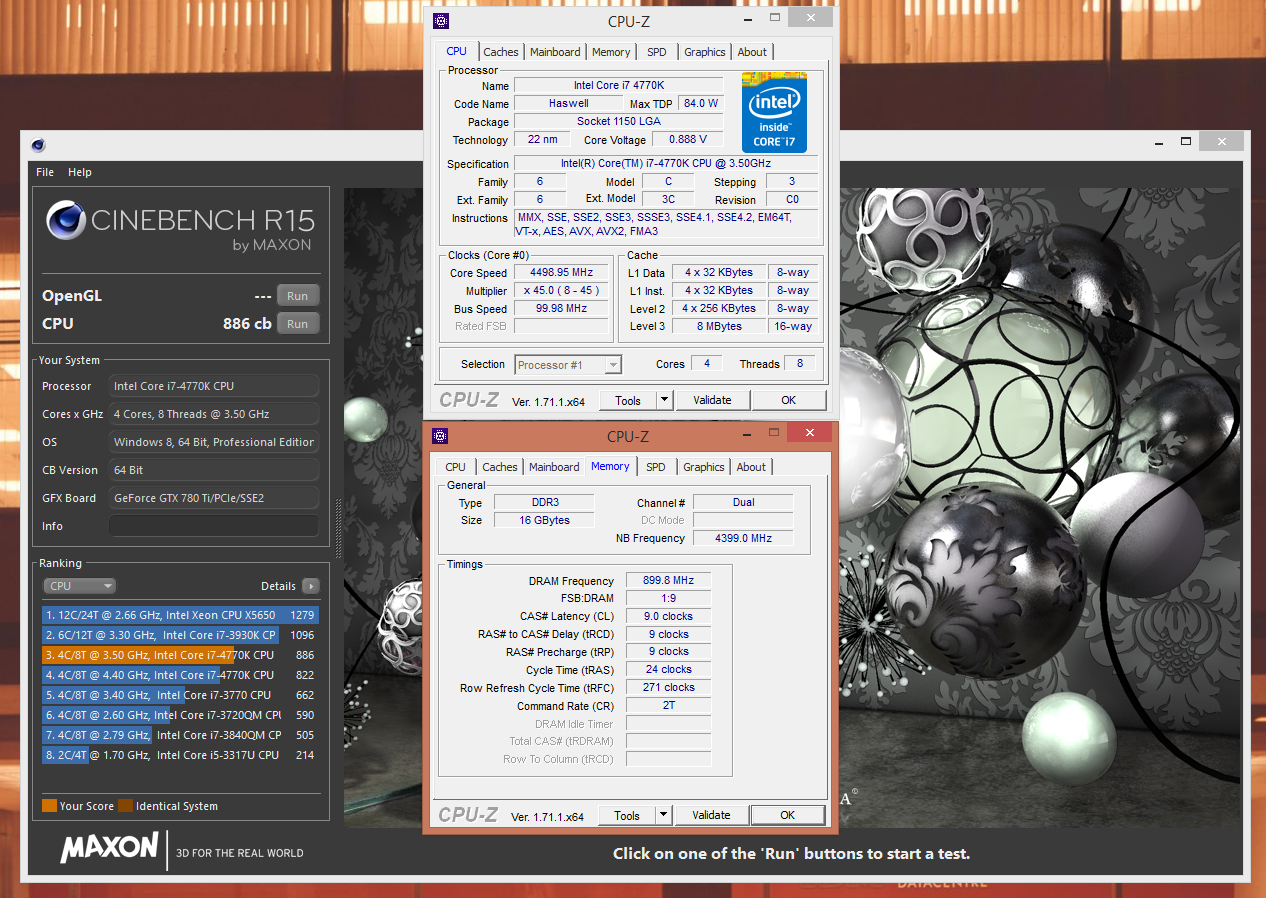
Task: Switch to Mainboard tab in upper CPU-Z
Action: pos(555,52)
